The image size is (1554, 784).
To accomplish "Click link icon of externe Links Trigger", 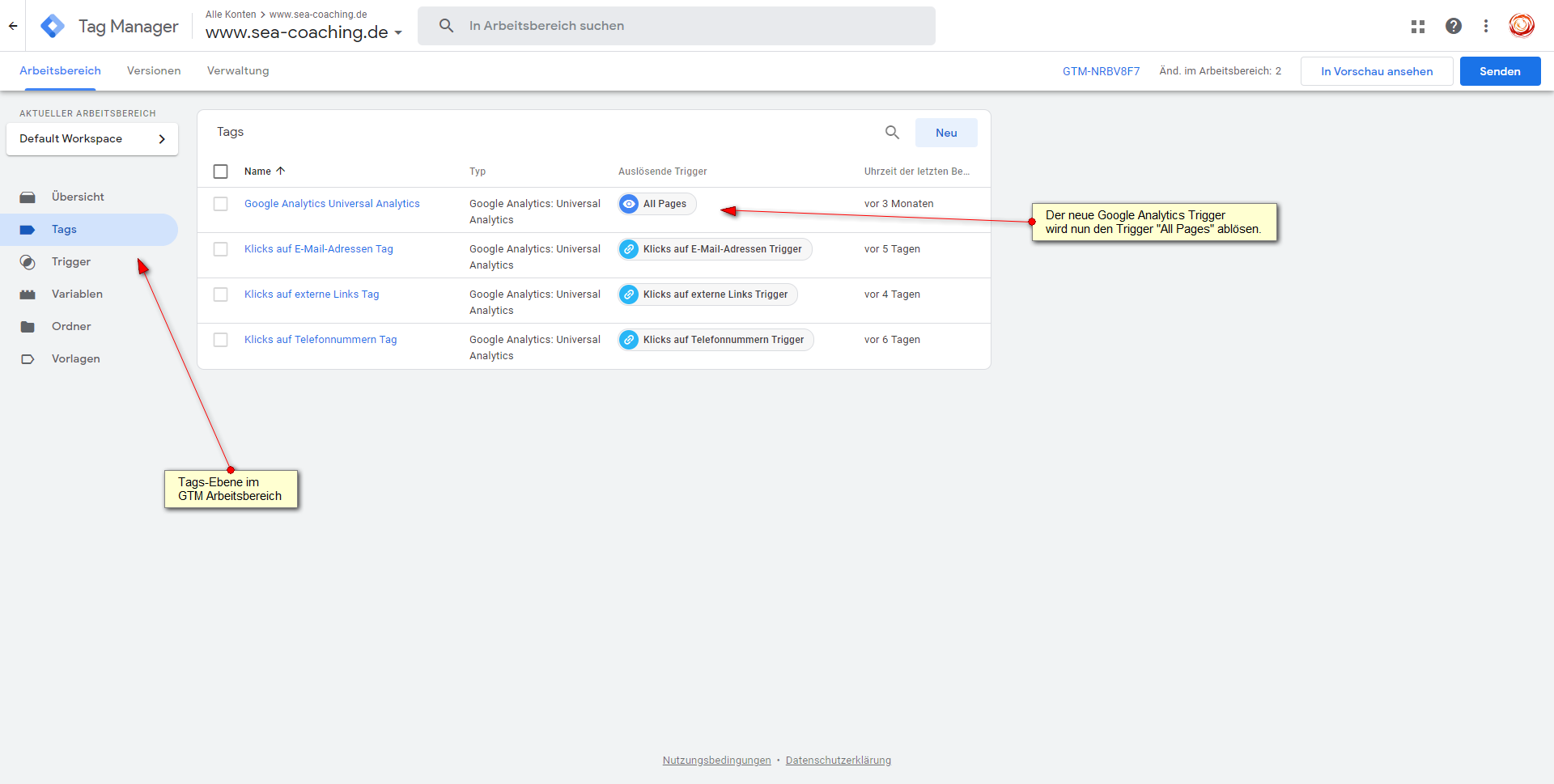I will [629, 295].
